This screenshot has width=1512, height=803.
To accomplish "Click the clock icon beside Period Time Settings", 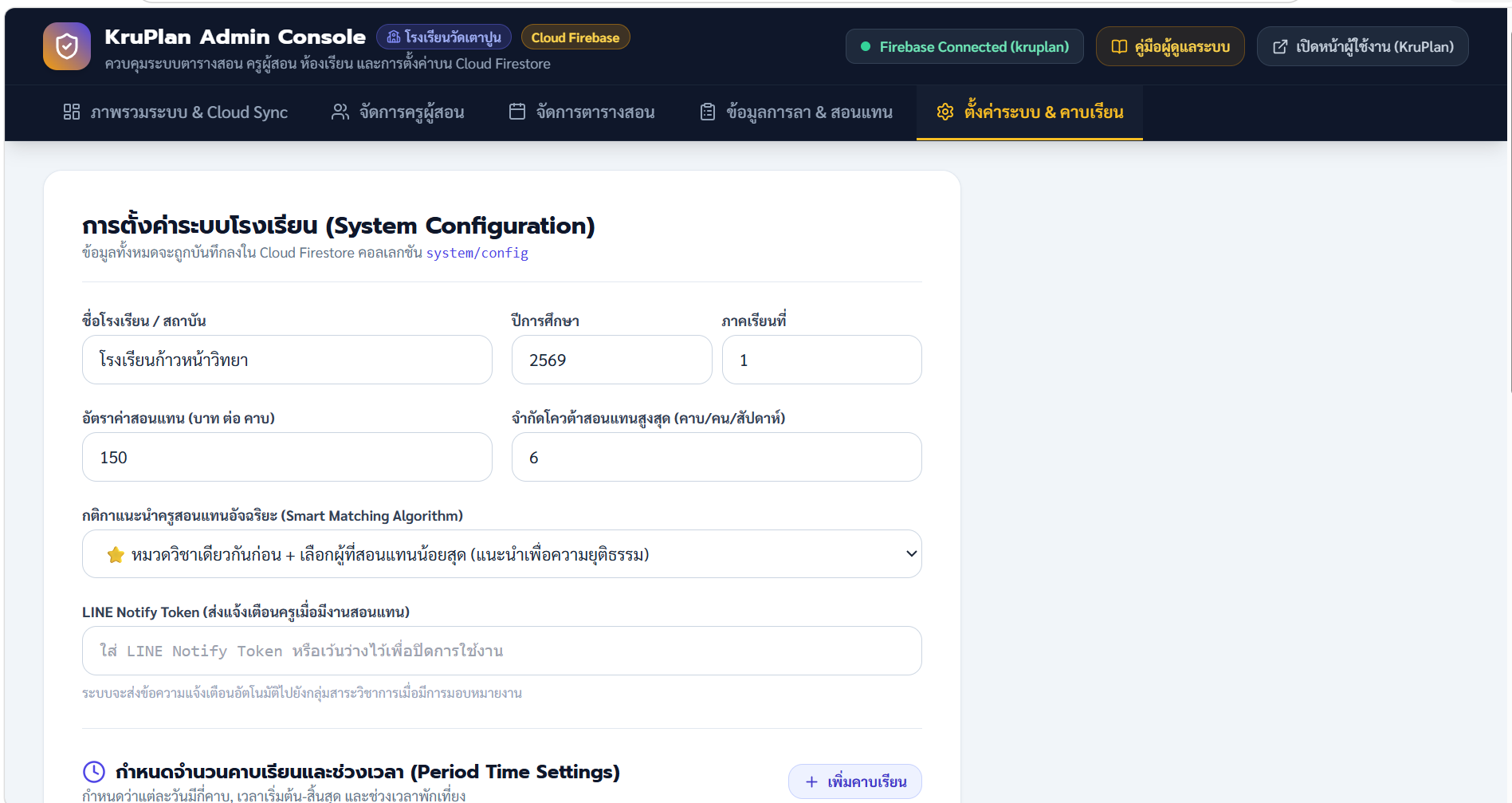I will [x=94, y=771].
